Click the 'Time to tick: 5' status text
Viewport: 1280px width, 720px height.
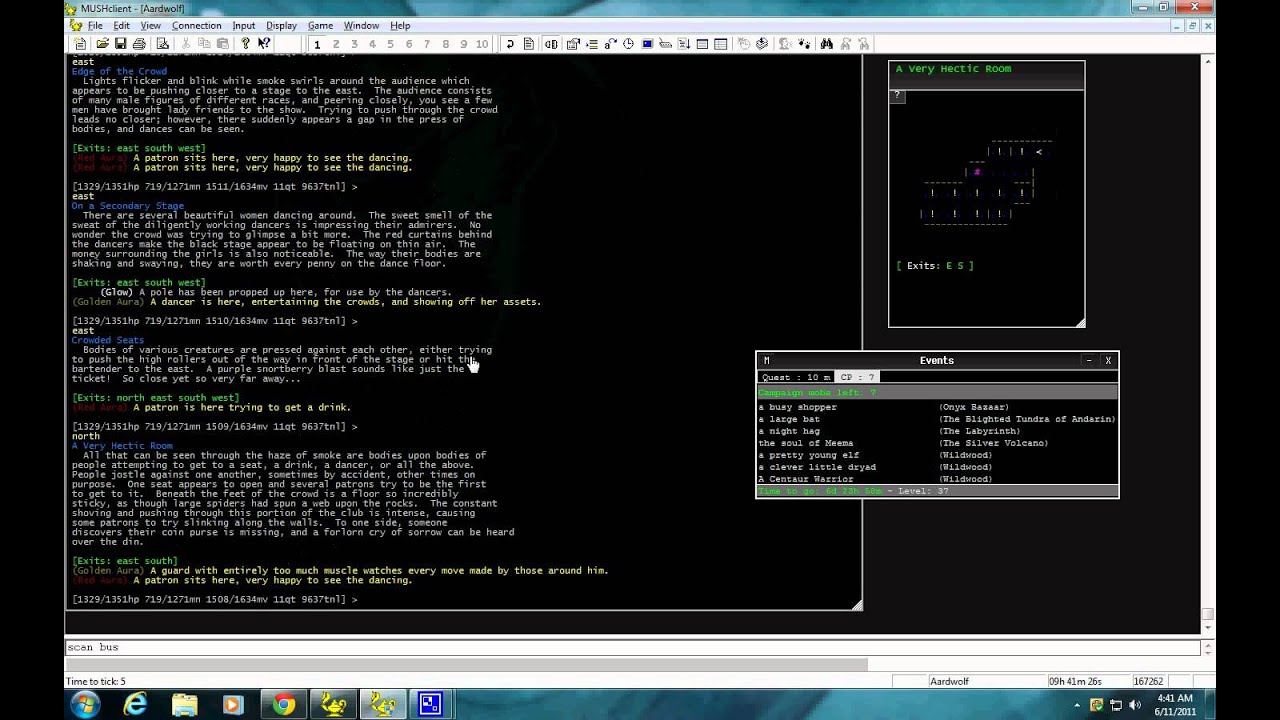point(96,681)
